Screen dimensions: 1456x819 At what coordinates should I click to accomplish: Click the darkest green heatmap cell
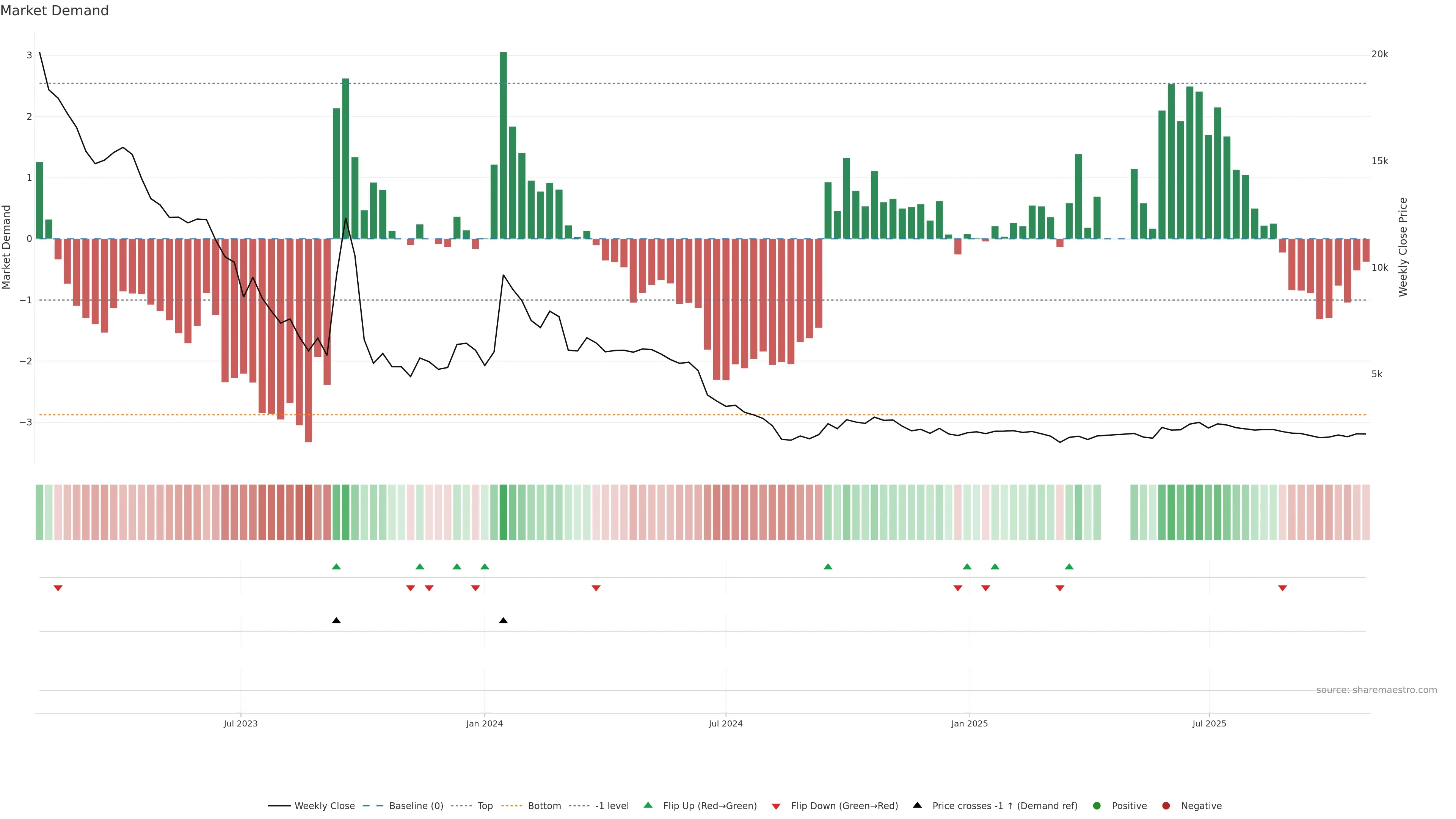(503, 512)
